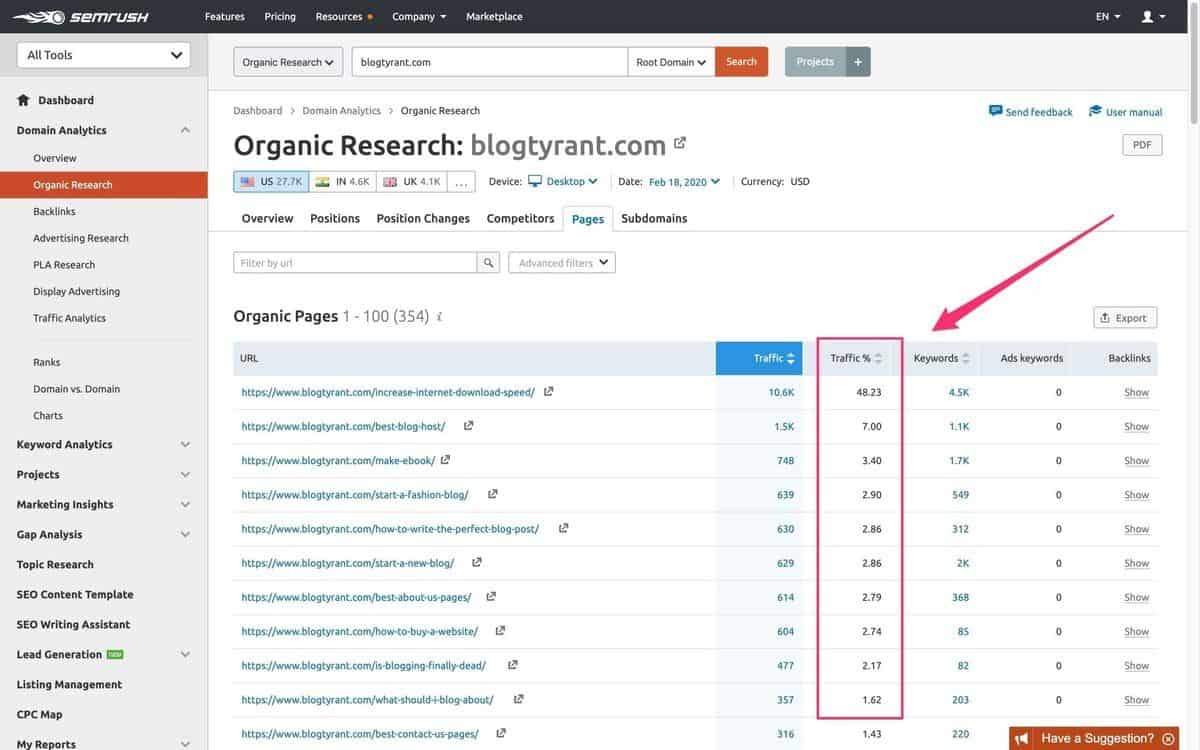Screen dimensions: 1200x750
Task: Open the All Tools dropdown
Action: [104, 55]
